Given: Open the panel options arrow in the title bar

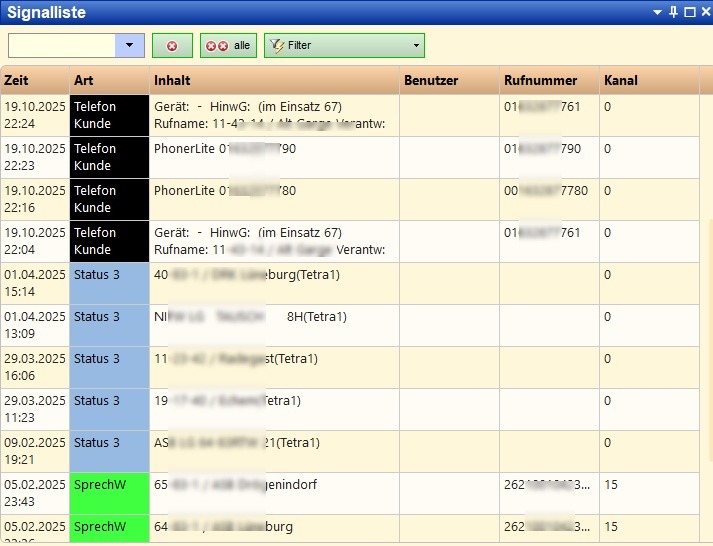Looking at the screenshot, I should [657, 12].
